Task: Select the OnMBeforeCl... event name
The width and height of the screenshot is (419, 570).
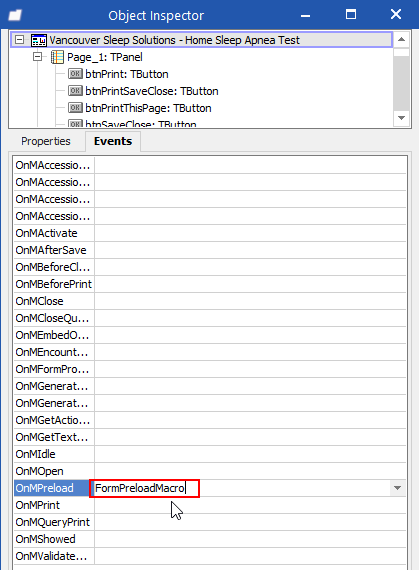Action: pos(52,267)
